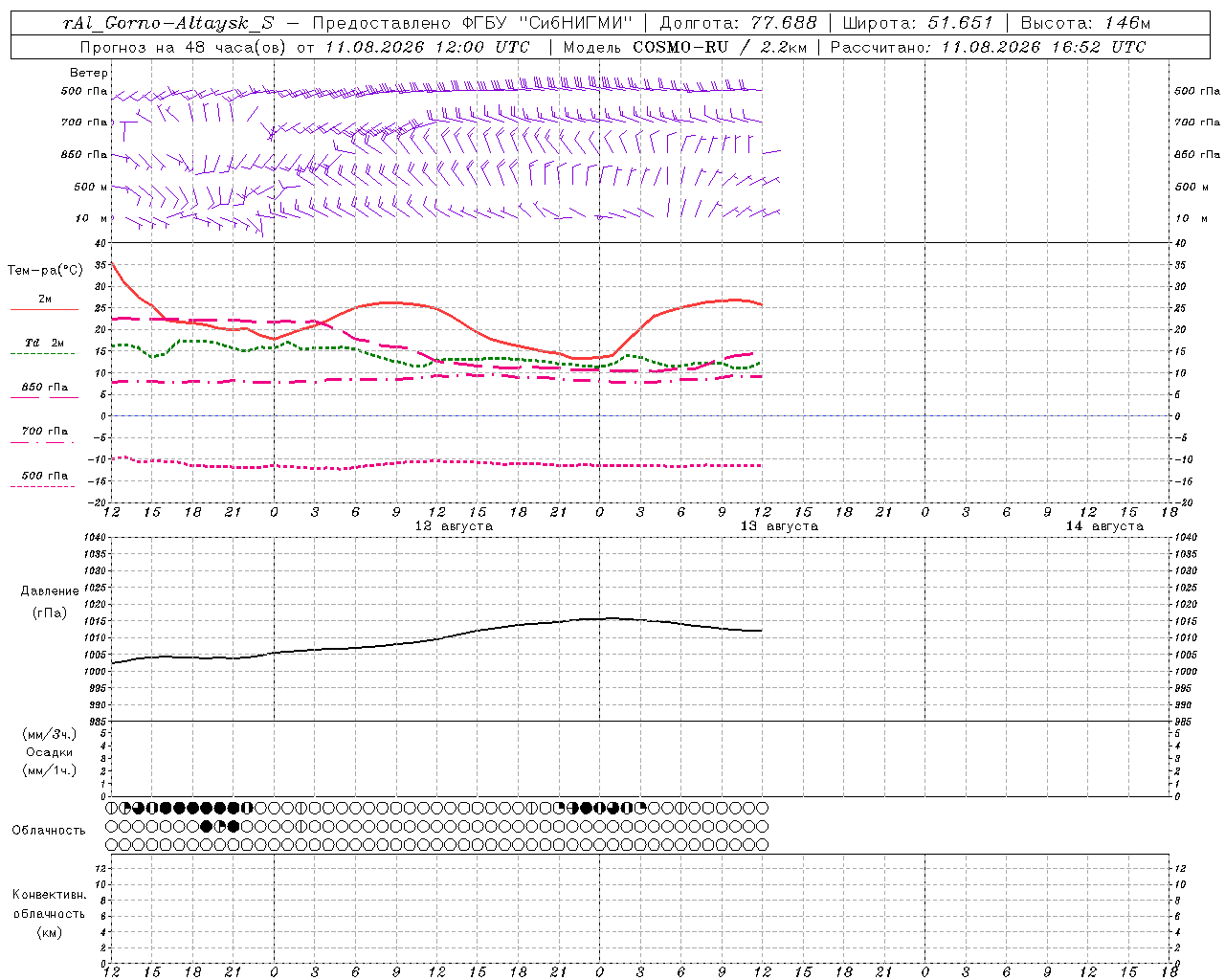Select the 700 гПа temperature legend entry
The image size is (1225, 980).
tap(44, 435)
